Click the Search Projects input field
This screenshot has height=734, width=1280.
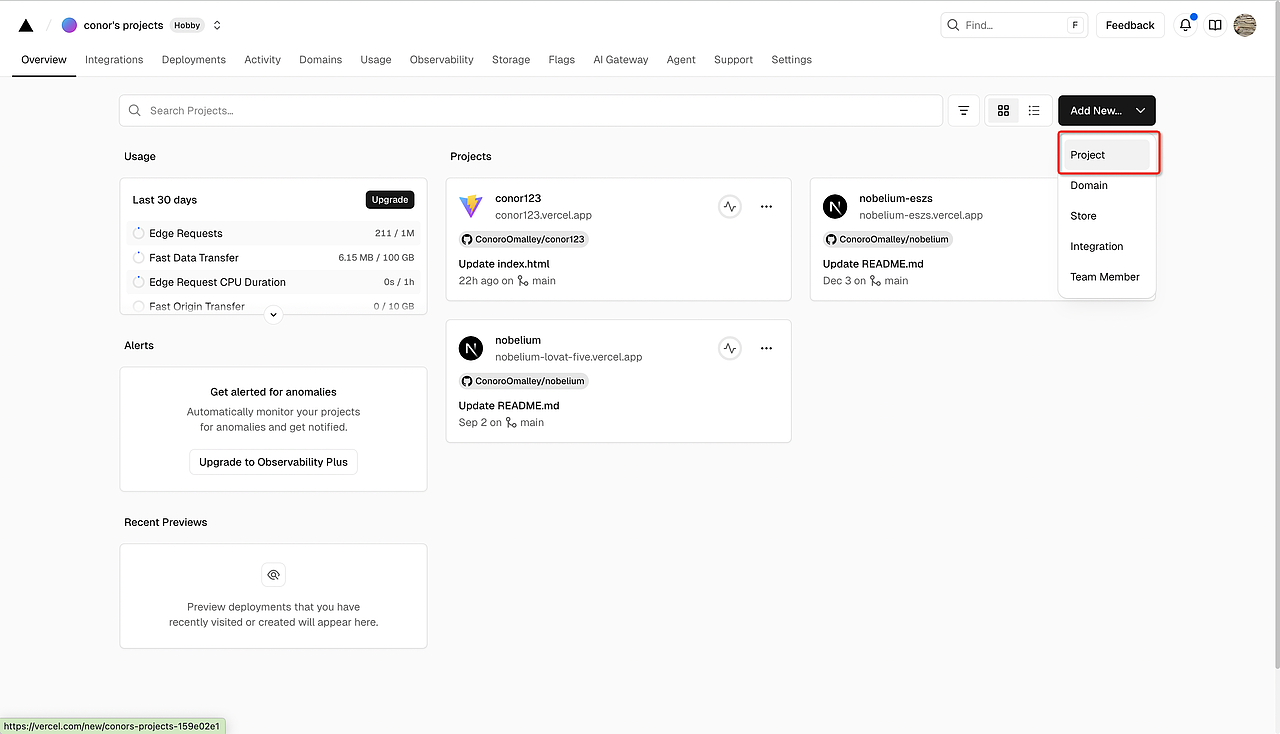point(530,110)
